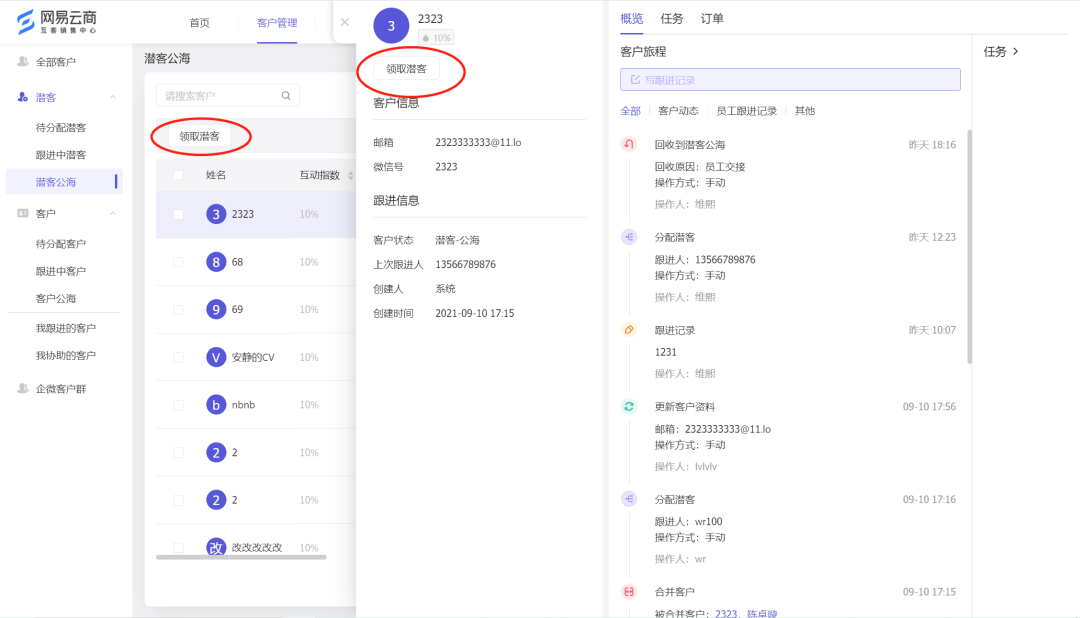
Task: Click 领取潜客 in the customer detail panel
Action: [405, 70]
